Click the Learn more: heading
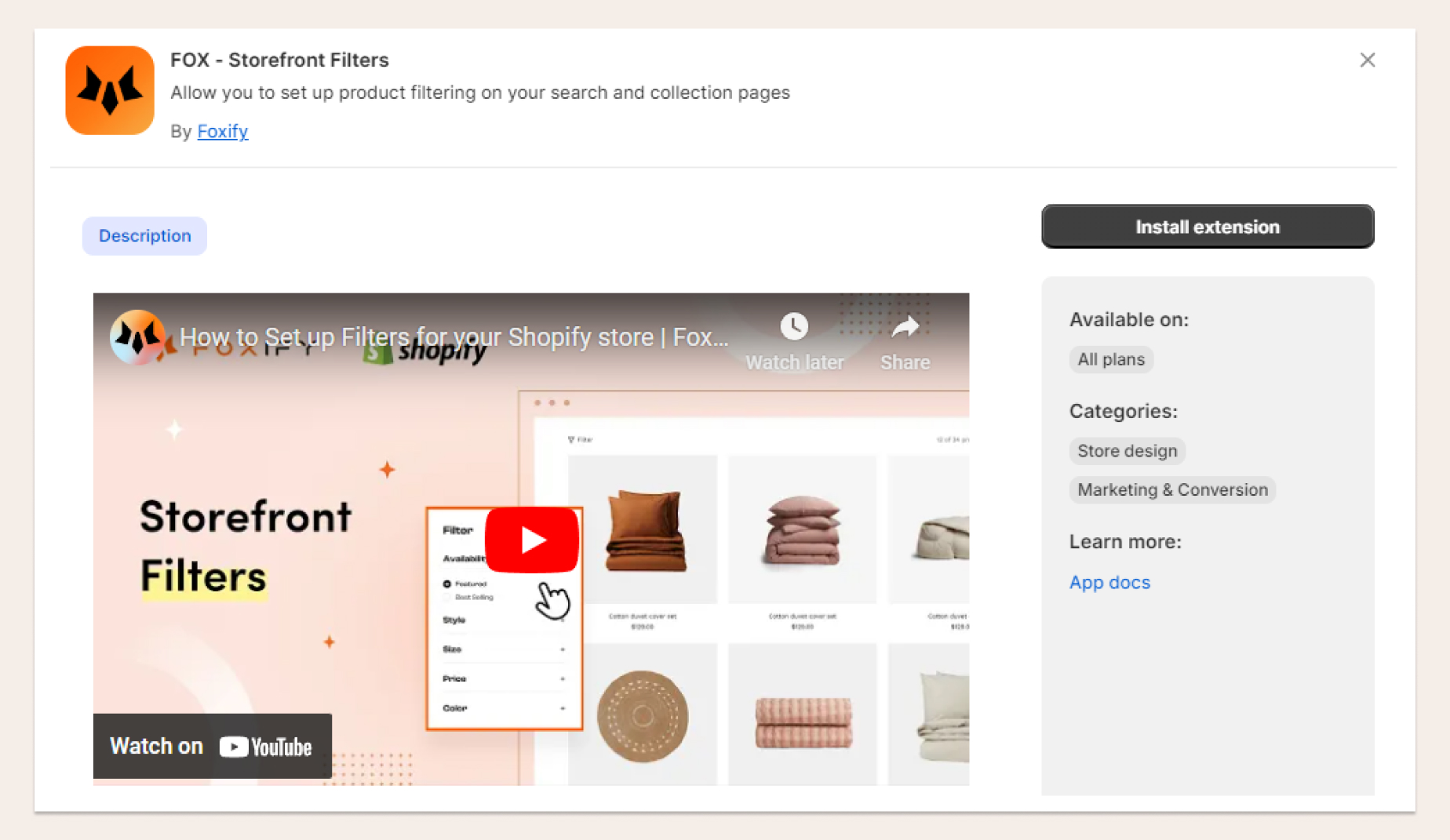 click(1125, 541)
